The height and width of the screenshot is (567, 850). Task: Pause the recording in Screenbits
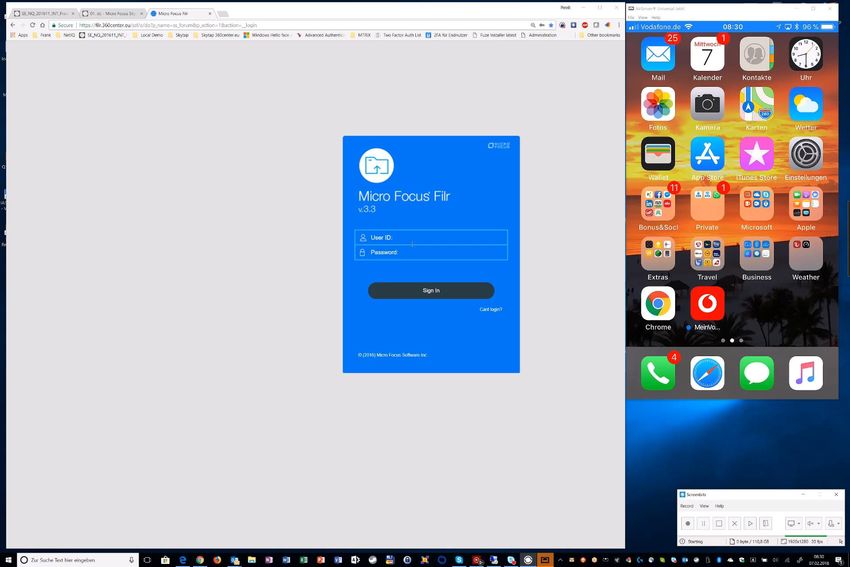703,523
